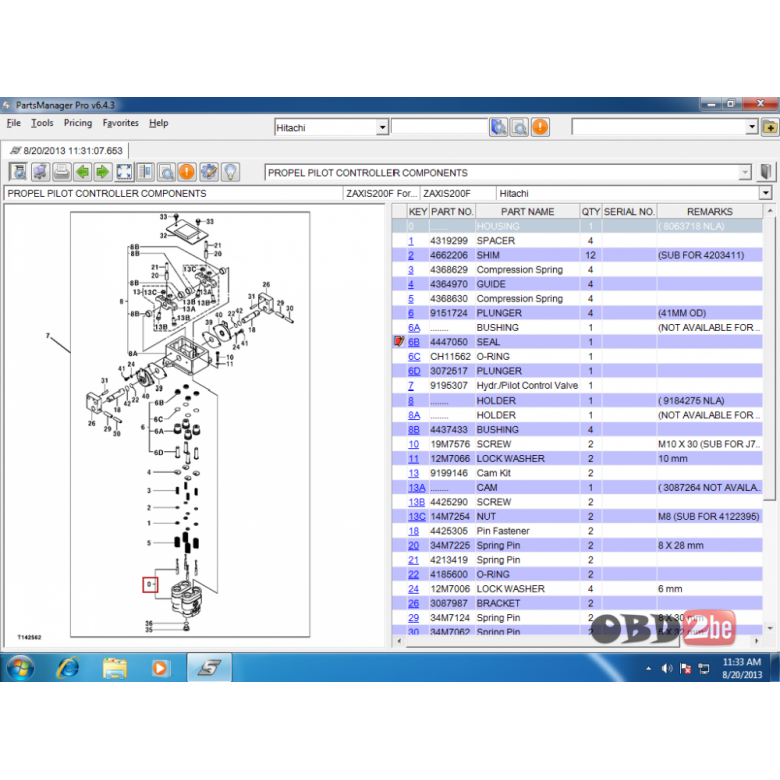Click key link 6B for SEAL
Screen dimensions: 780x780
414,342
